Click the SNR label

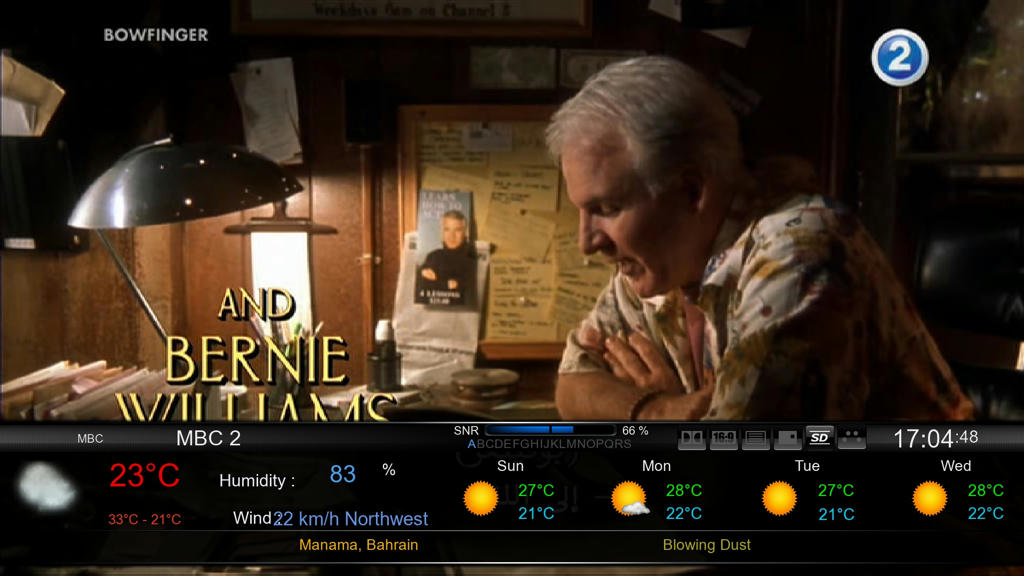[466, 430]
